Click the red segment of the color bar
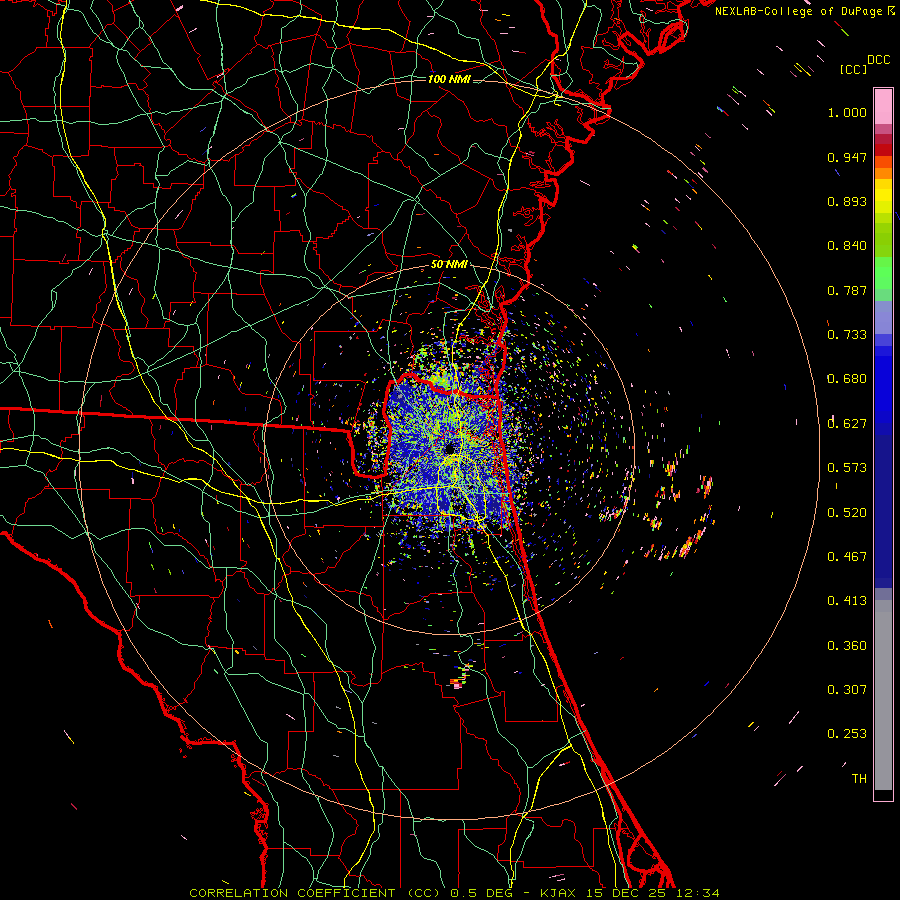900x900 pixels. (883, 150)
